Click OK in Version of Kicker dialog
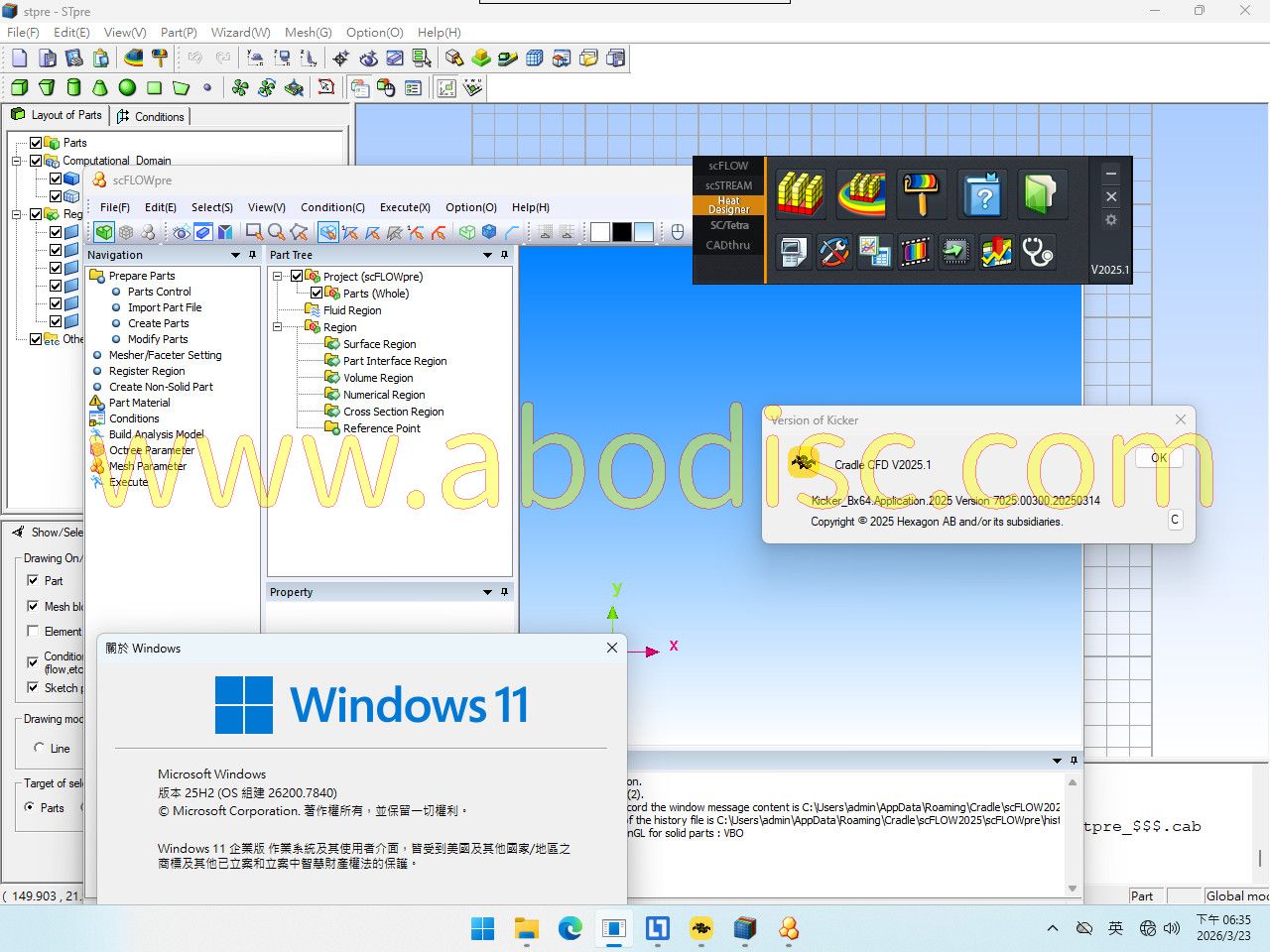This screenshot has width=1270, height=952. pos(1158,458)
